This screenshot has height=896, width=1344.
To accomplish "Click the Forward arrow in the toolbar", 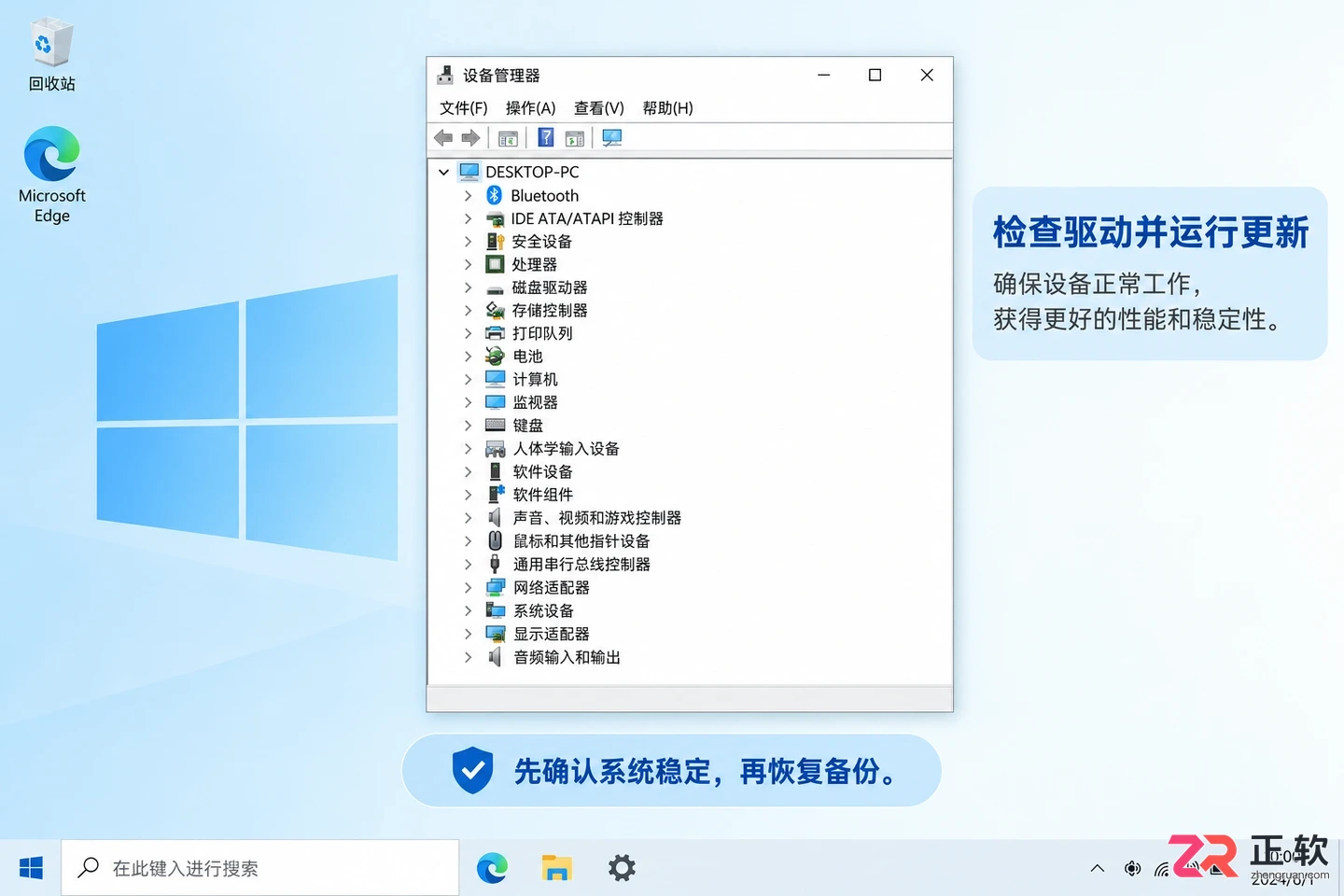I will tap(470, 138).
